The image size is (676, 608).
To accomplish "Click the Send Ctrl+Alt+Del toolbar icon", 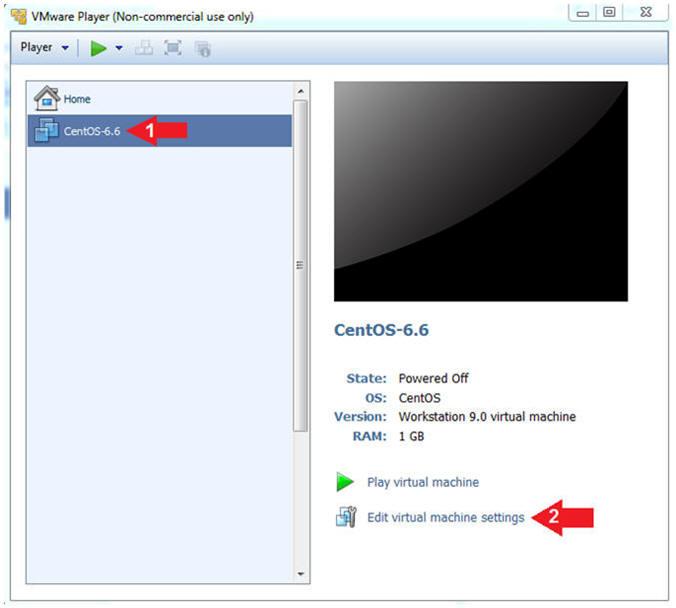I will point(144,48).
